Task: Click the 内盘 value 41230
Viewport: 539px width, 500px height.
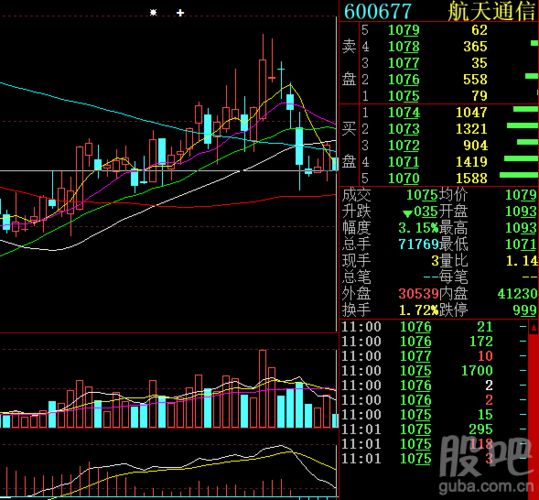Action: (x=517, y=294)
